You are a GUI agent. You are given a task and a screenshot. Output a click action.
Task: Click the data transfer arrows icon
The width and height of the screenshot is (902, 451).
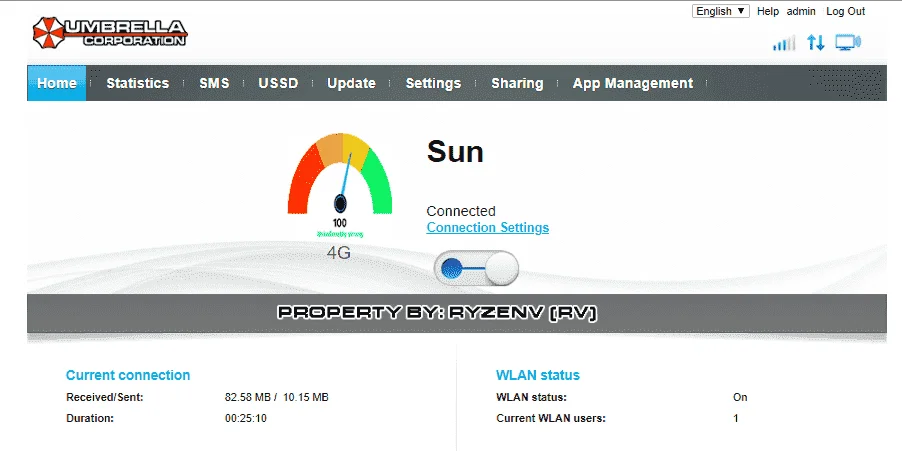point(816,42)
